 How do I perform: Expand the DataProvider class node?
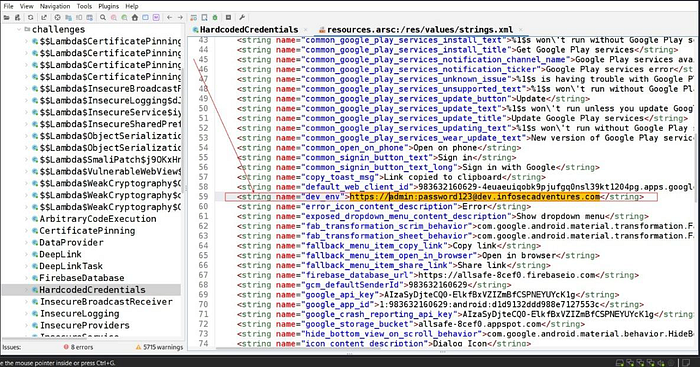click(x=26, y=243)
